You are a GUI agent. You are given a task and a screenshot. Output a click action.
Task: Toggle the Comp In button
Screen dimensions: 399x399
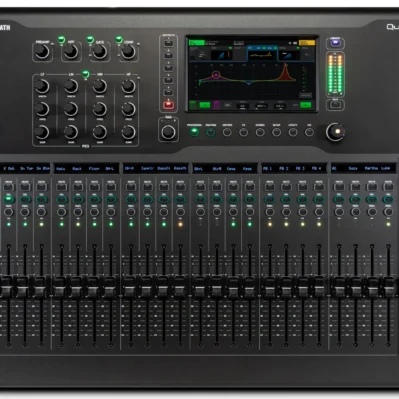pyautogui.click(x=119, y=40)
